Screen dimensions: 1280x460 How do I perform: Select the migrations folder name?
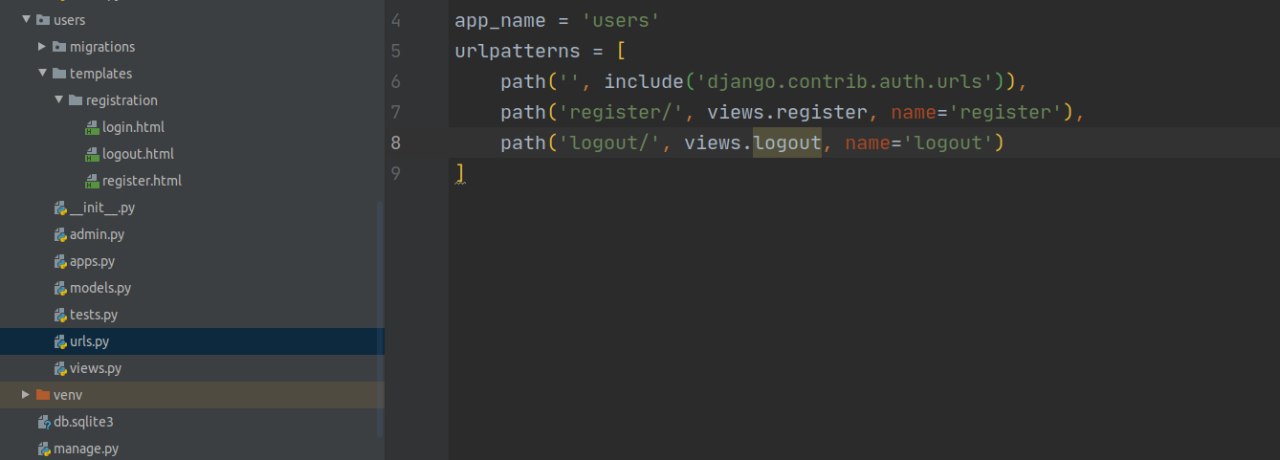pos(102,47)
